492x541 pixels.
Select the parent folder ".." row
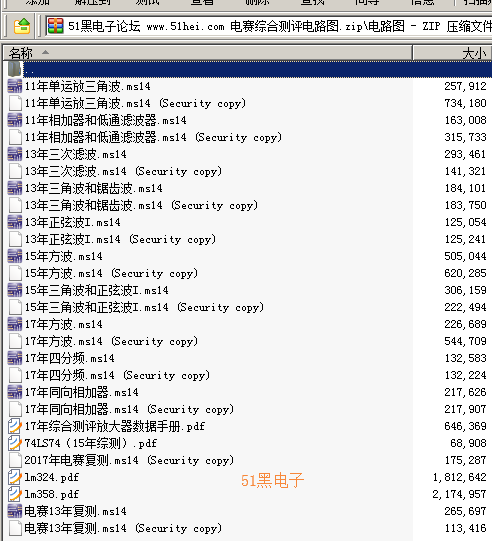click(248, 69)
